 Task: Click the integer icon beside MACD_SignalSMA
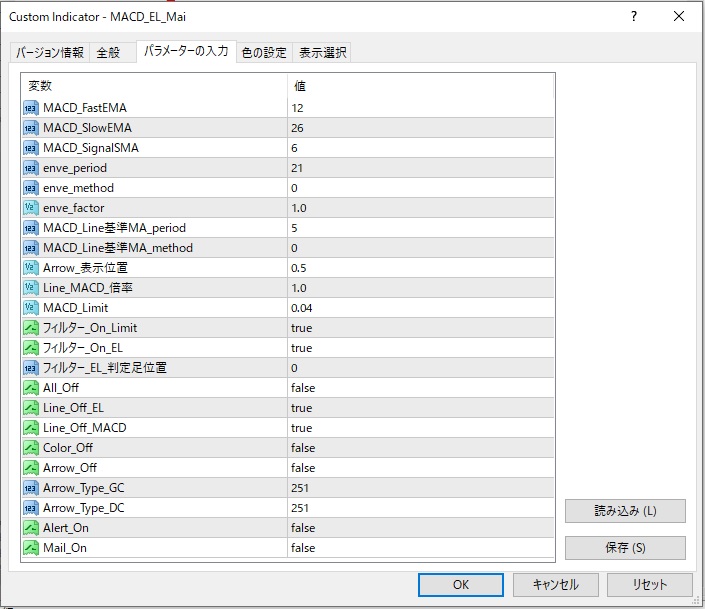[31, 148]
